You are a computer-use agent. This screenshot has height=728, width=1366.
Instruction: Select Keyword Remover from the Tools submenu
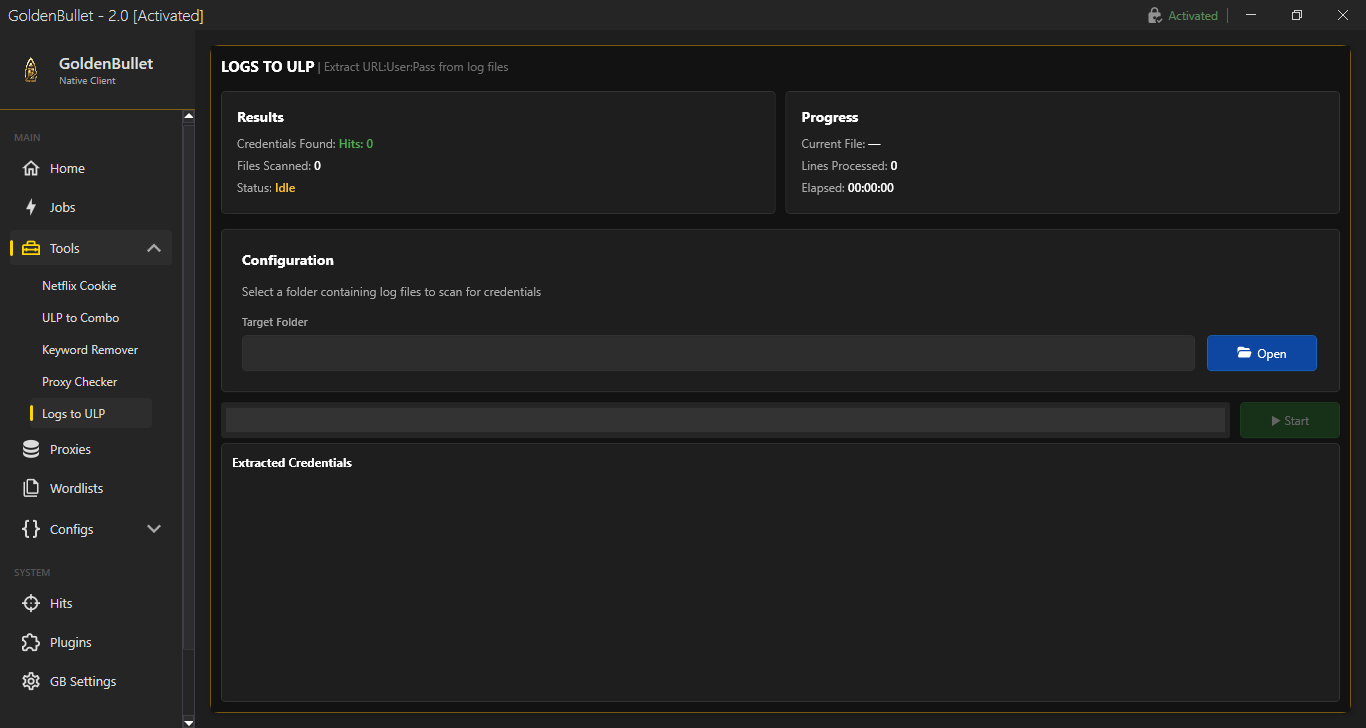[90, 350]
